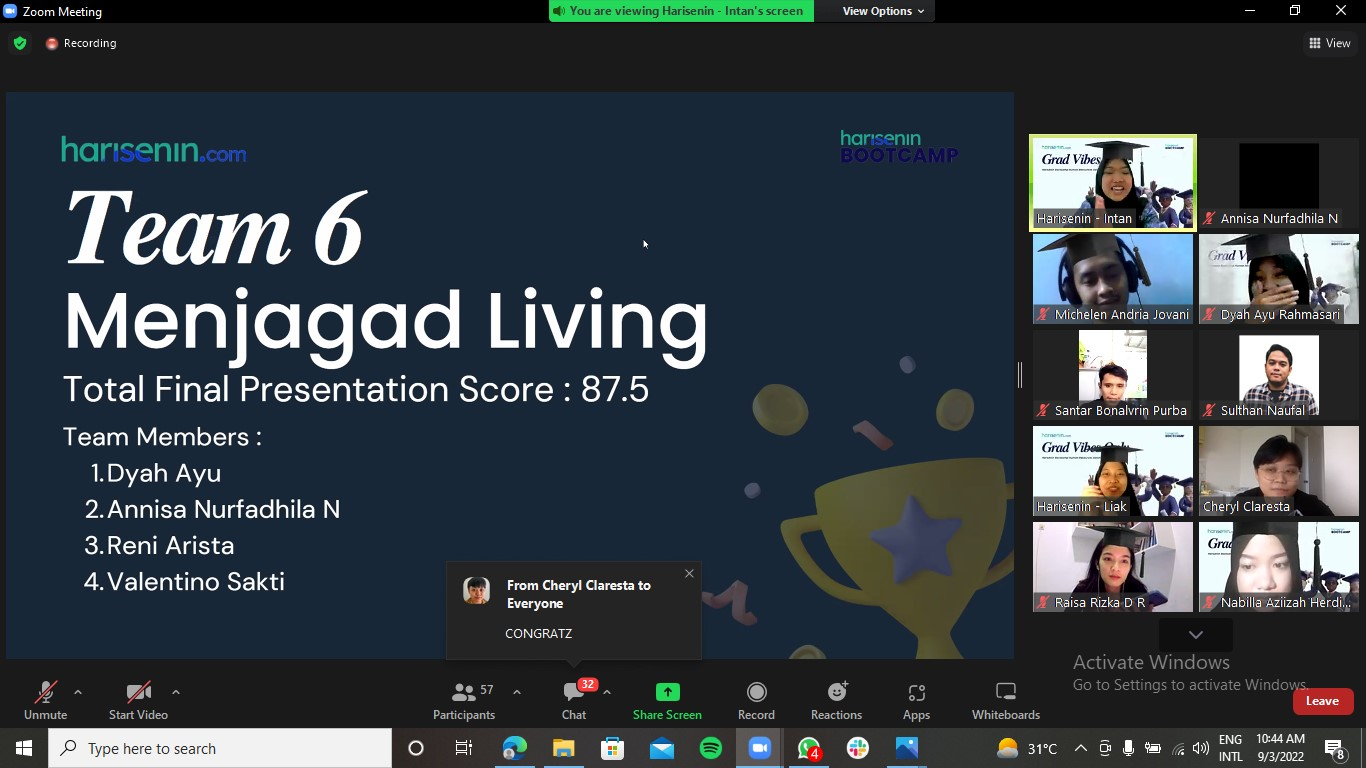1366x768 pixels.
Task: Expand chat options arrow
Action: pyautogui.click(x=607, y=692)
